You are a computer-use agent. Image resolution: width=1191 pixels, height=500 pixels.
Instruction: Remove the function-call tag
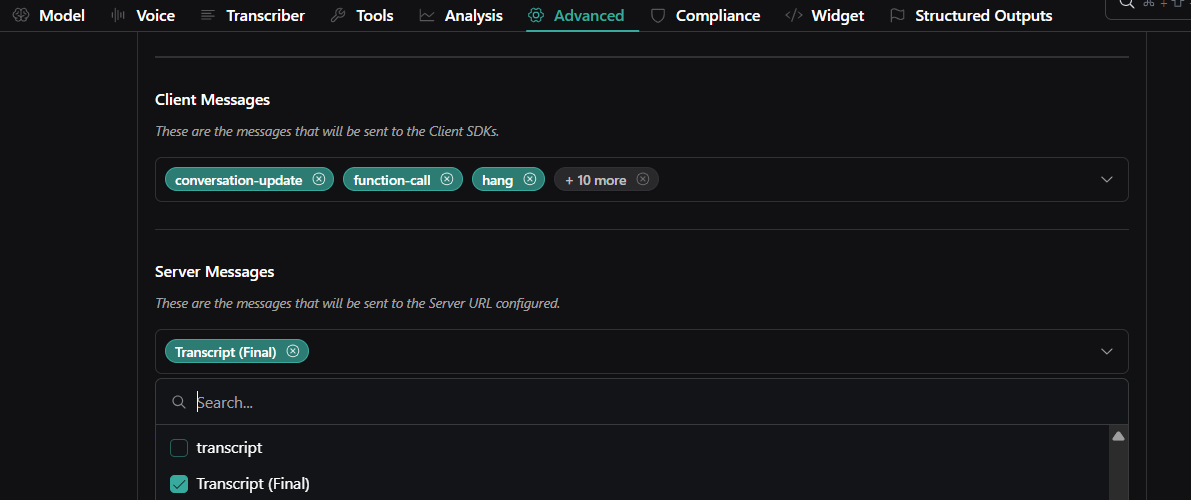tap(447, 179)
